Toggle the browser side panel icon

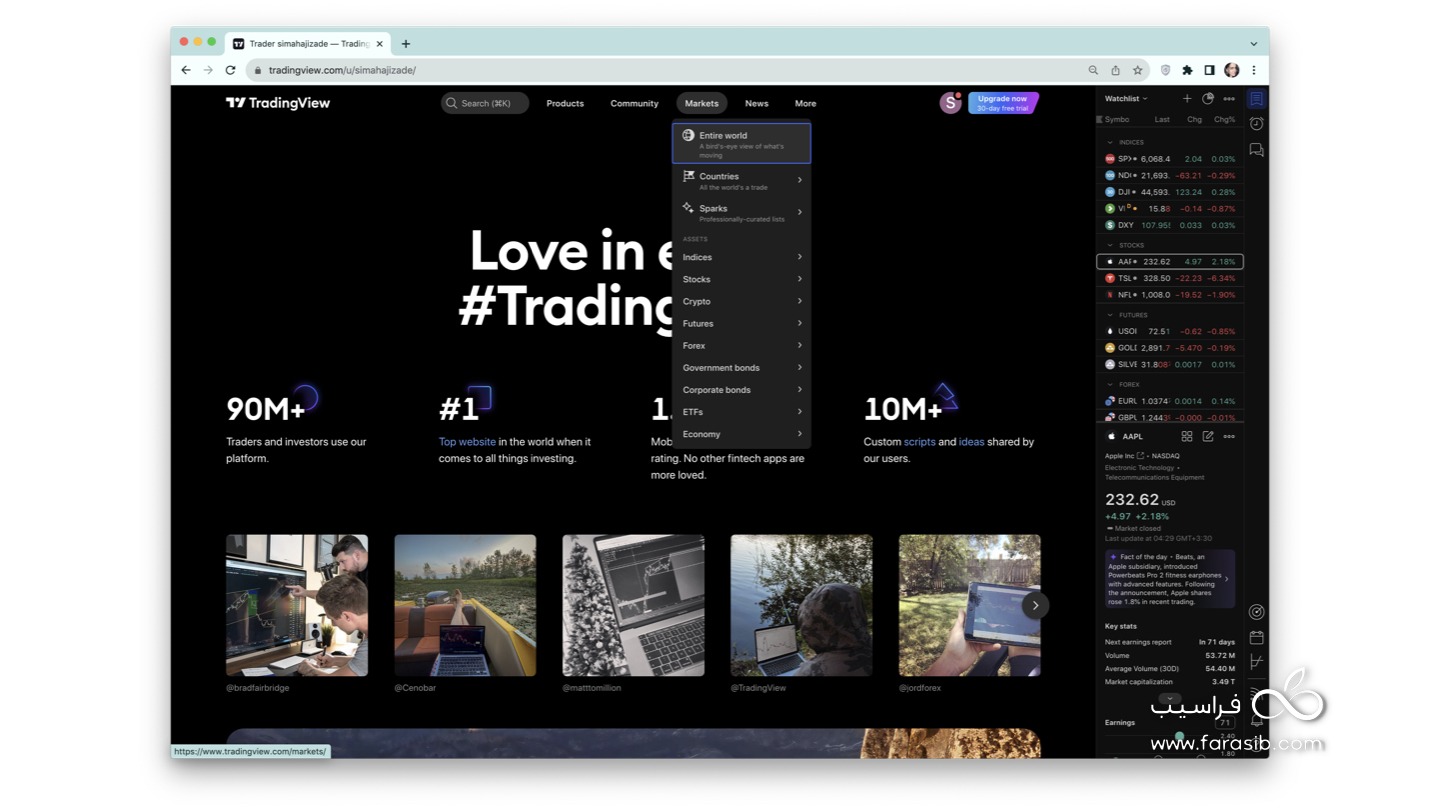click(x=1209, y=70)
